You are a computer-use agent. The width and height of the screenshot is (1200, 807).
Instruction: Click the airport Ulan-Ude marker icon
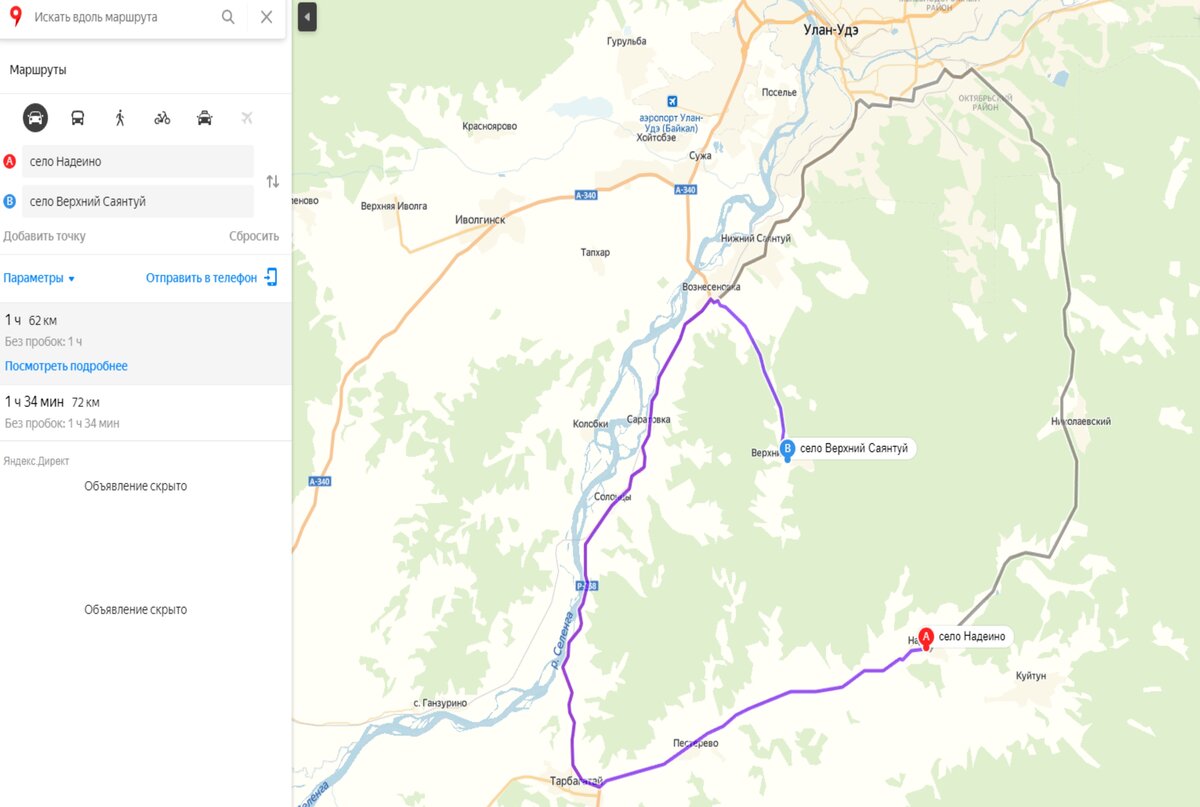672,102
